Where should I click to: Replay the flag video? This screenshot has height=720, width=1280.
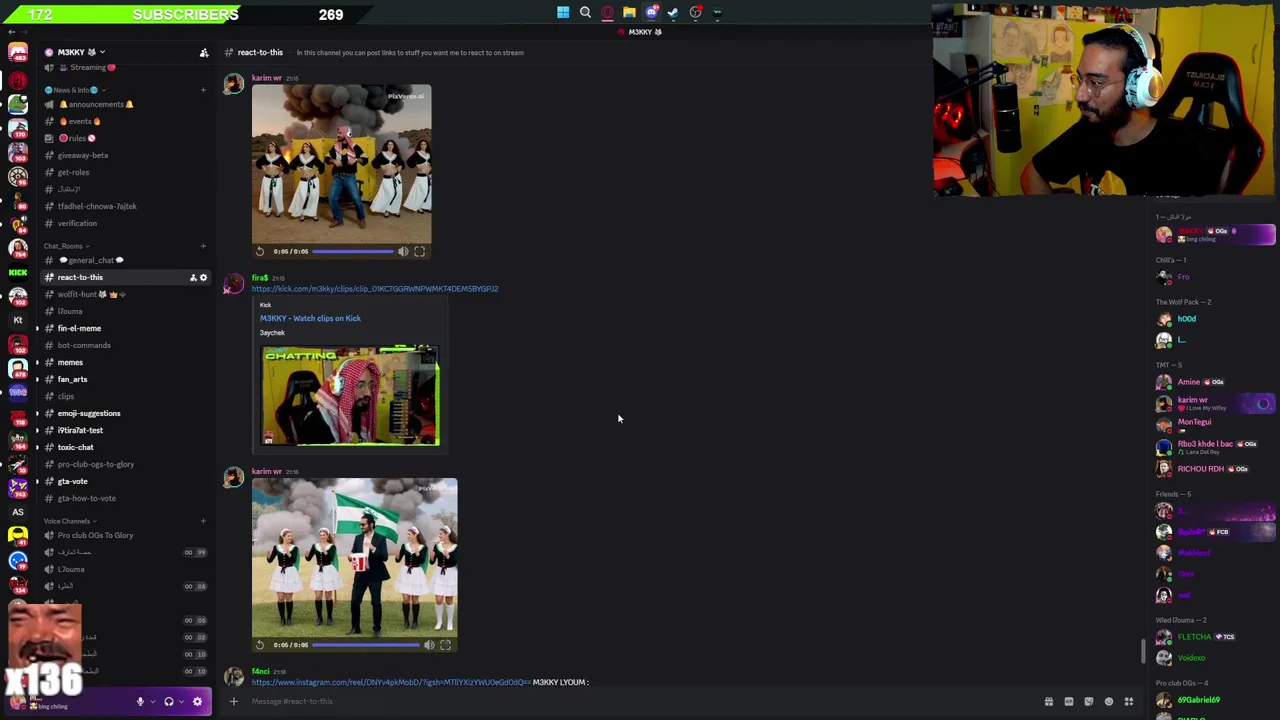[260, 645]
